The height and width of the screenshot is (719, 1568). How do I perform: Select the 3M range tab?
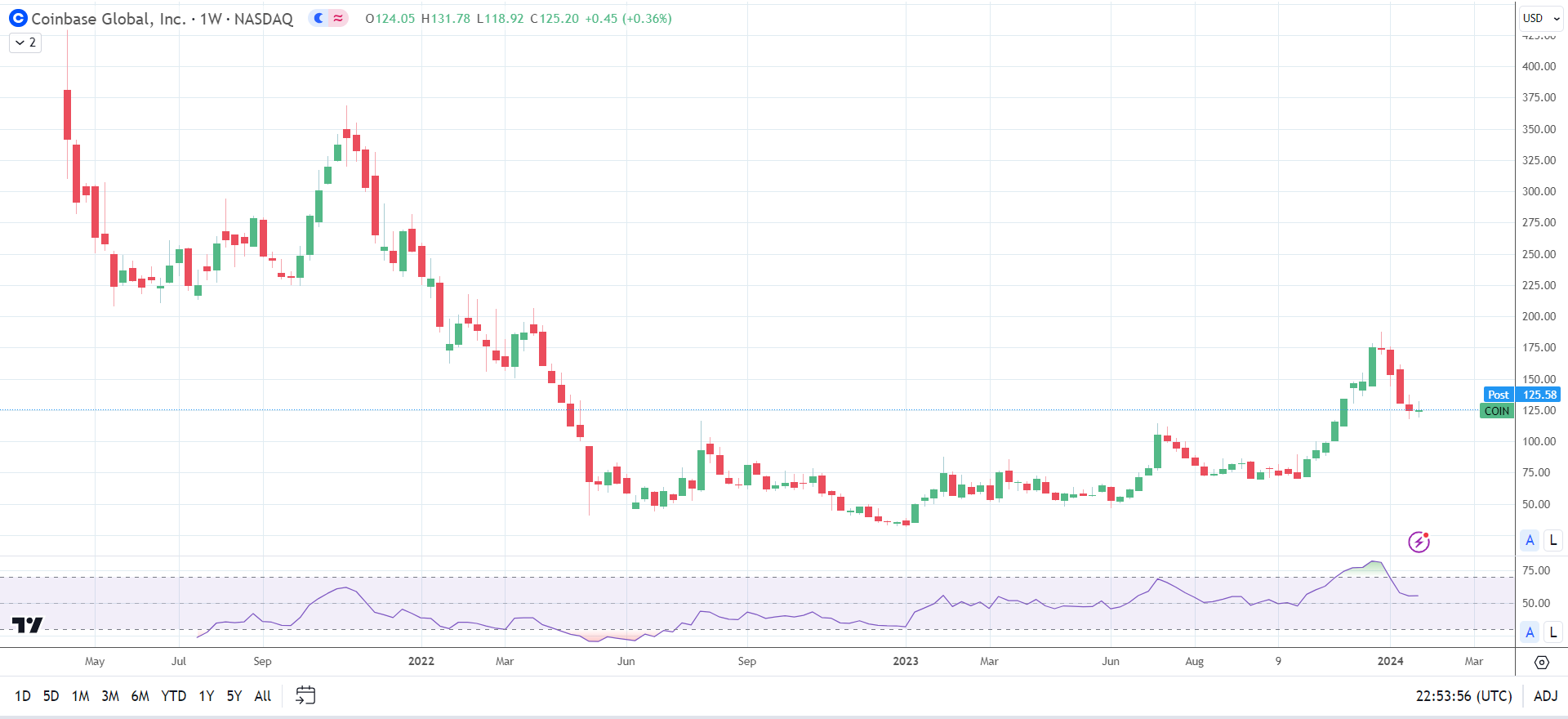click(x=110, y=696)
